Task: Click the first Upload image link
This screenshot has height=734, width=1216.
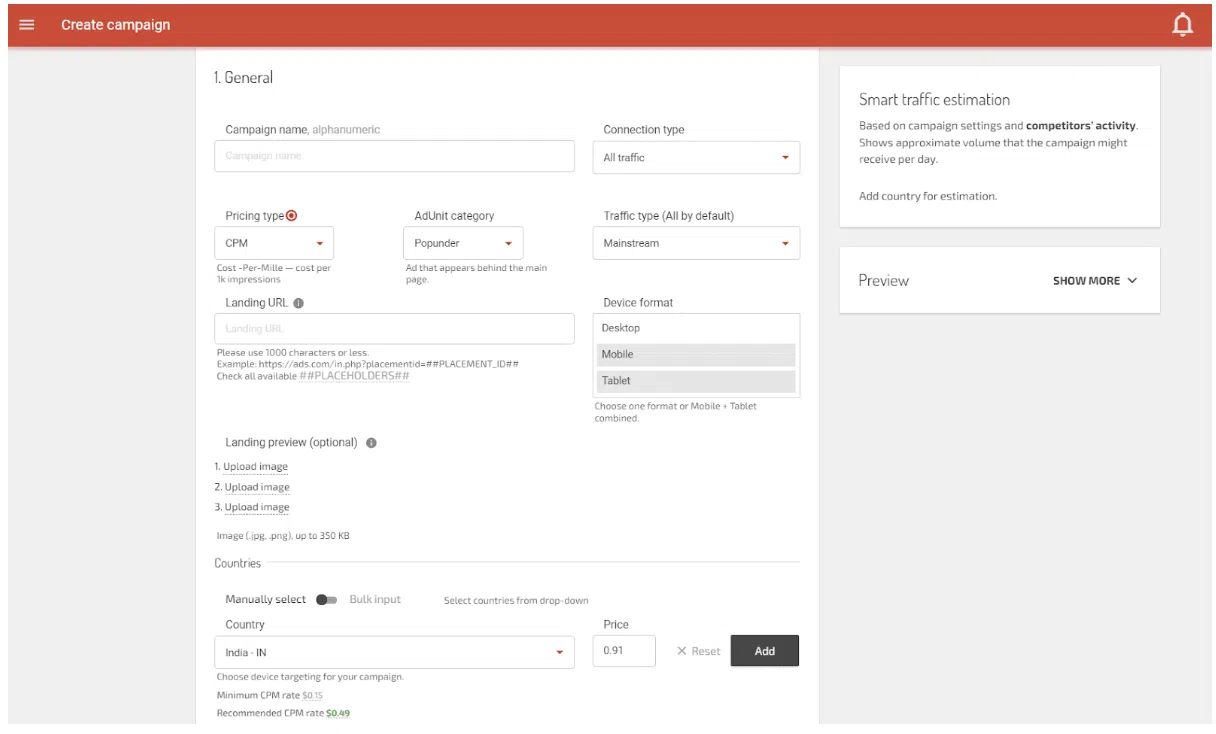Action: [256, 467]
